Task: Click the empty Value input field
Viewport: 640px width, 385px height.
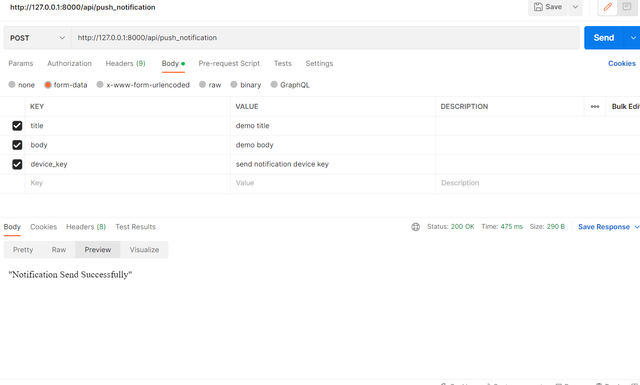Action: pos(333,183)
